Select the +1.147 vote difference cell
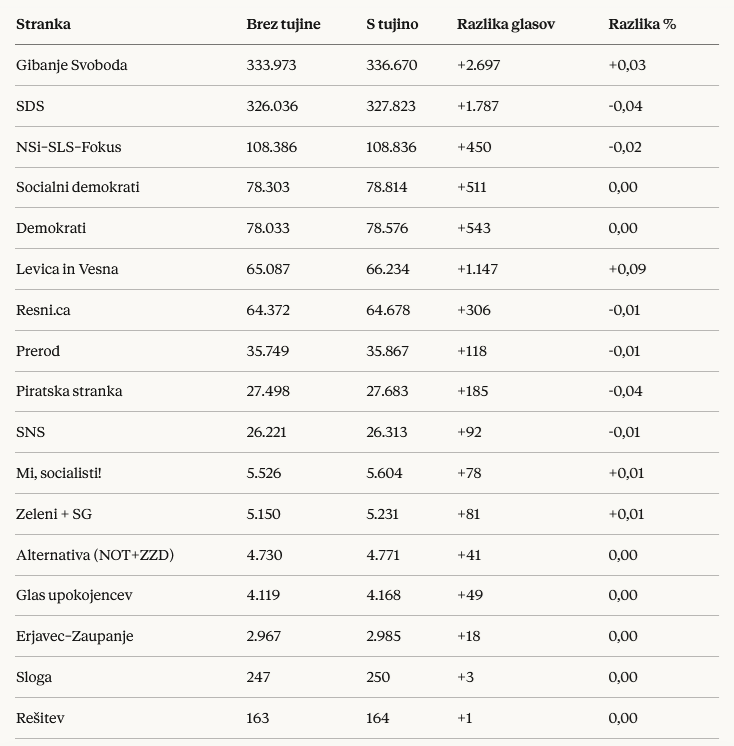The image size is (734, 746). (477, 269)
